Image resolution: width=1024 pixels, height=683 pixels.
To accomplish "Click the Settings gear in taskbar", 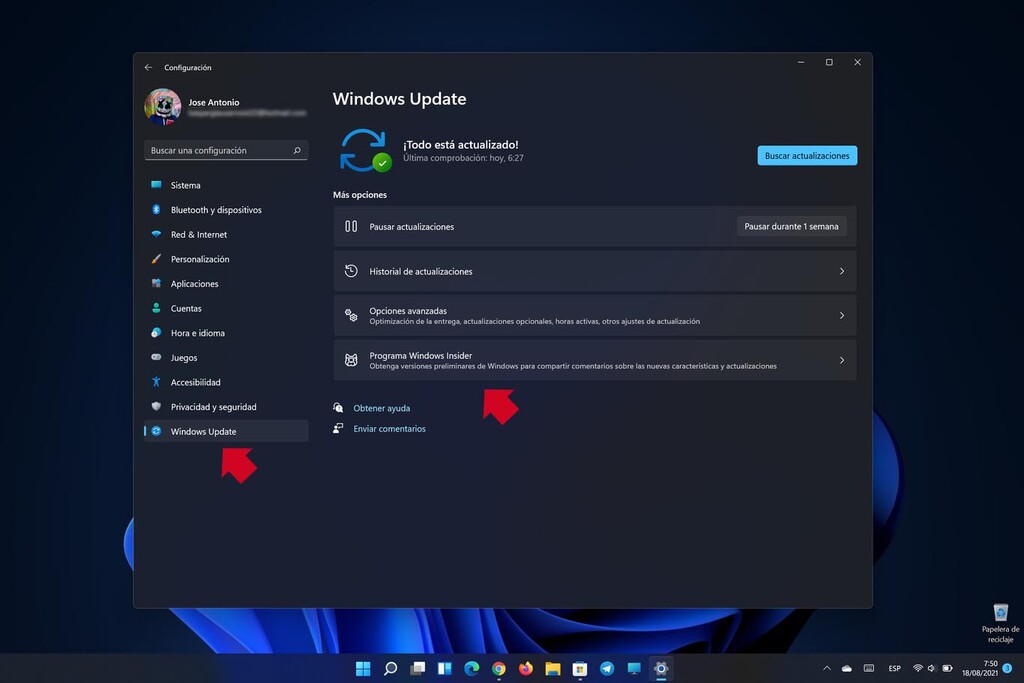I will 661,668.
